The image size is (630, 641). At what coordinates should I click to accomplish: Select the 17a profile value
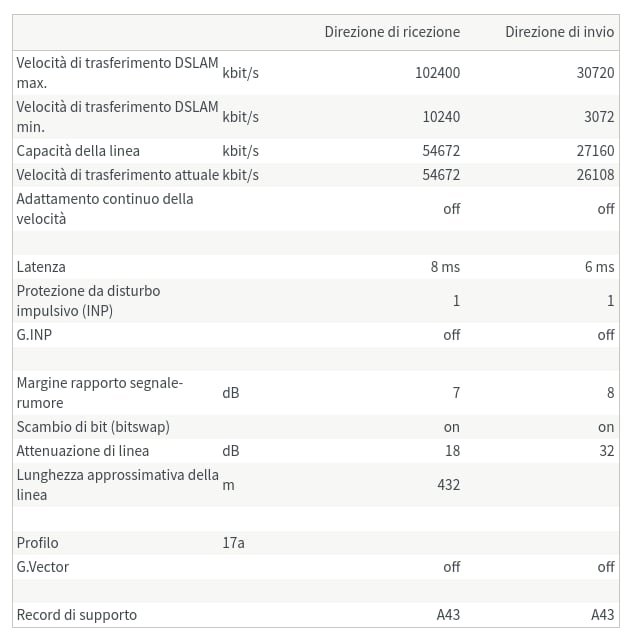point(233,543)
